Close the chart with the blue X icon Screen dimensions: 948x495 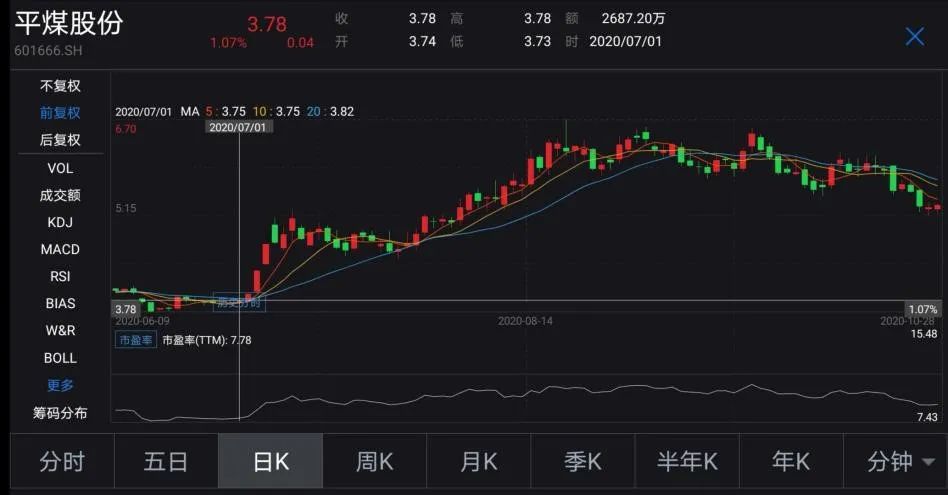point(914,36)
